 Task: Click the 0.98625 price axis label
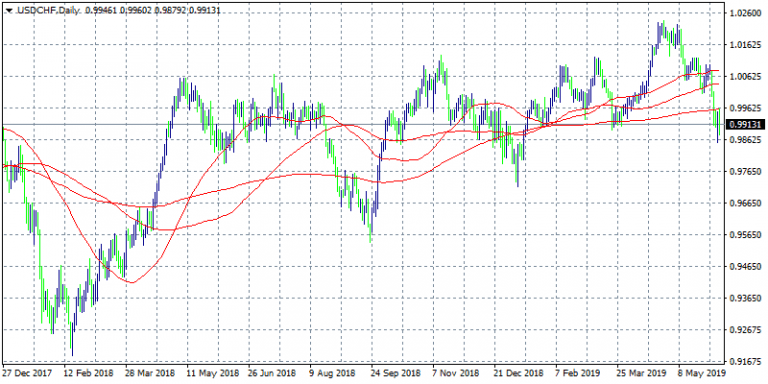click(745, 140)
